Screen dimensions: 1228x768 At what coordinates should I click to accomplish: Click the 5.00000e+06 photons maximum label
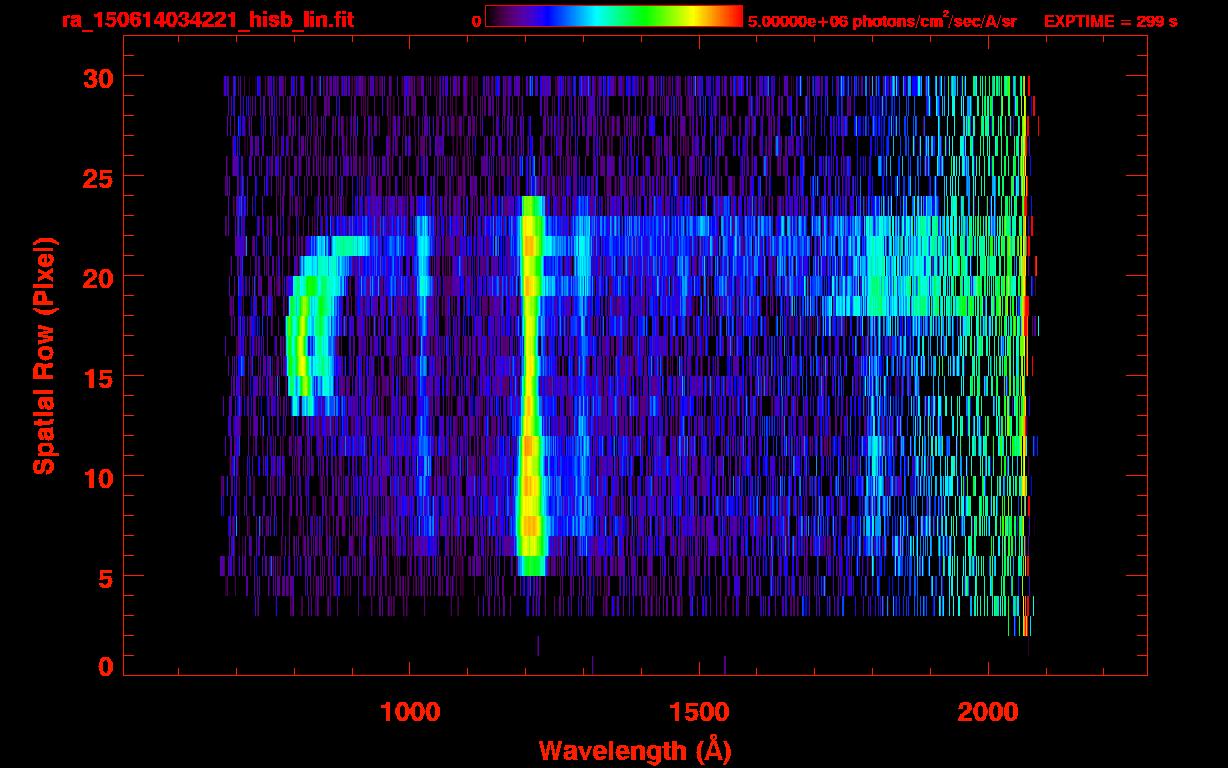881,21
